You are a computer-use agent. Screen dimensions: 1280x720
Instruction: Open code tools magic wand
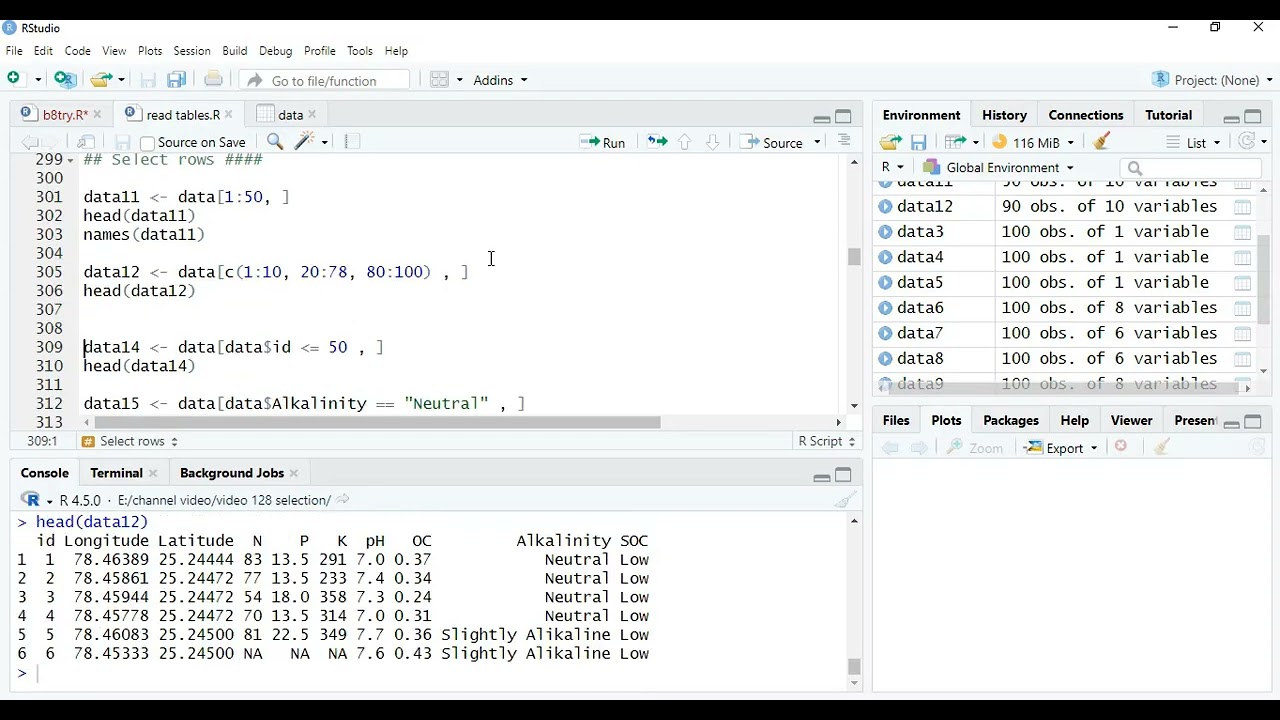(x=305, y=142)
